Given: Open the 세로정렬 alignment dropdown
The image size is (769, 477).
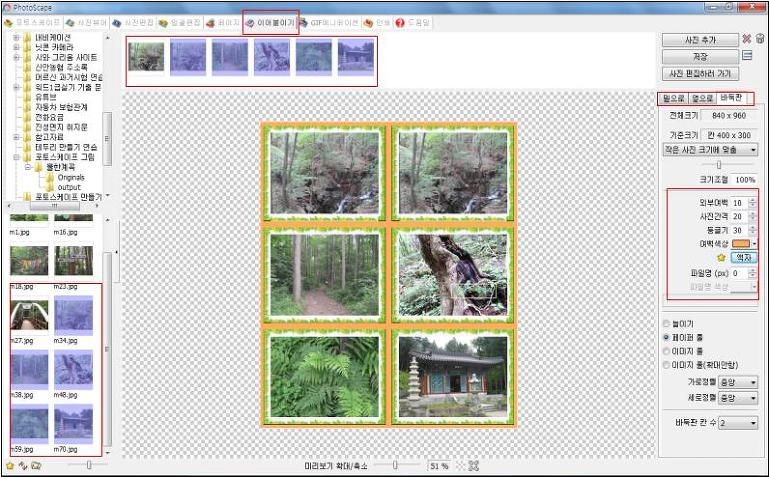Looking at the screenshot, I should (x=738, y=398).
